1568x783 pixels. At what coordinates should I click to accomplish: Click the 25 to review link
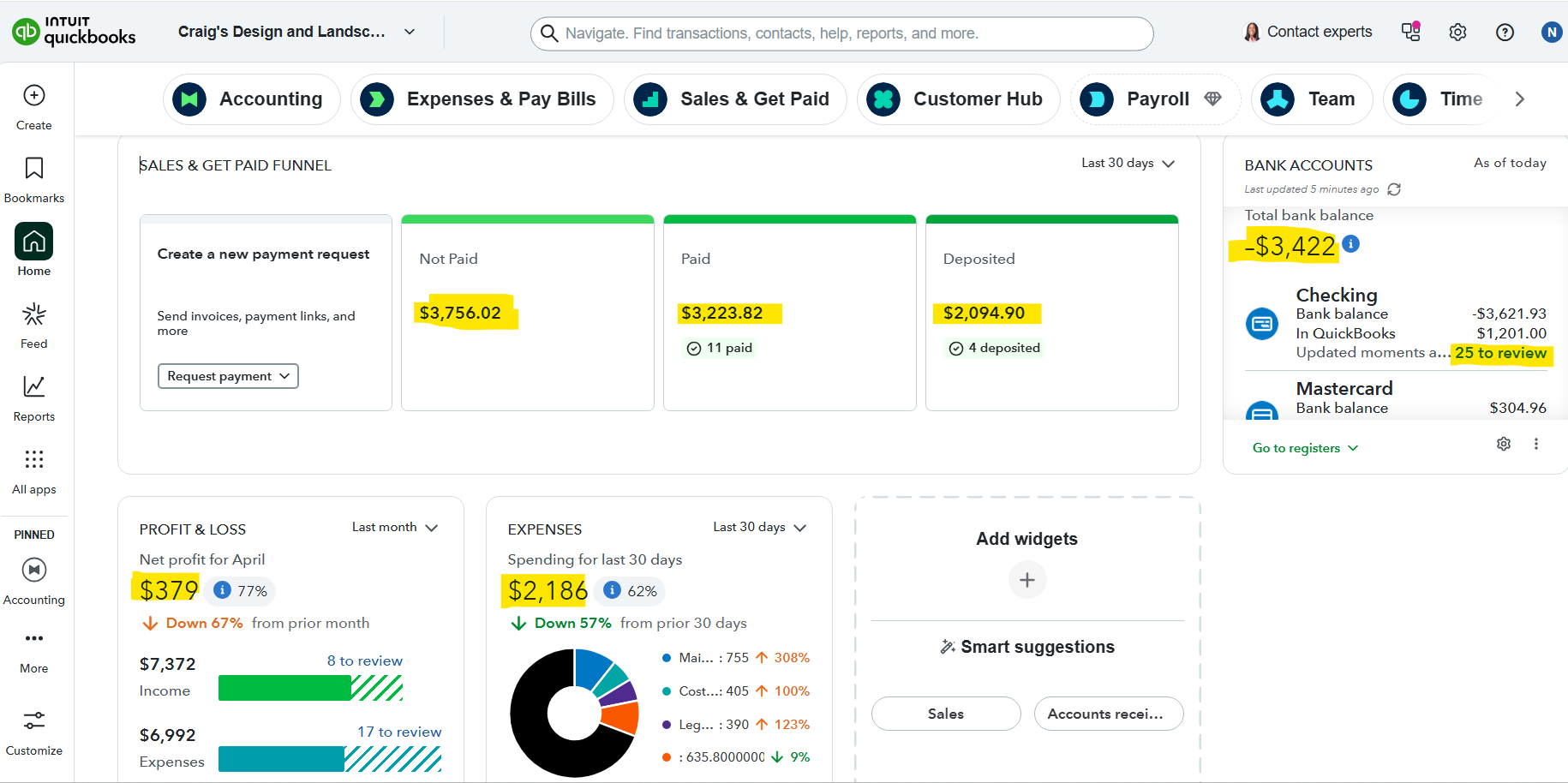[1500, 353]
